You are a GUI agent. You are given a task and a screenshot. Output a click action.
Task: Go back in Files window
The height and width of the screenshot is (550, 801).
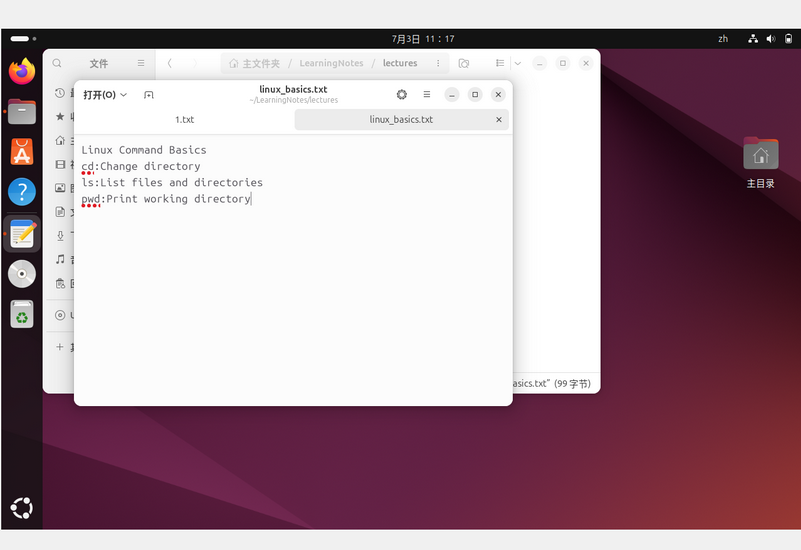tap(170, 63)
